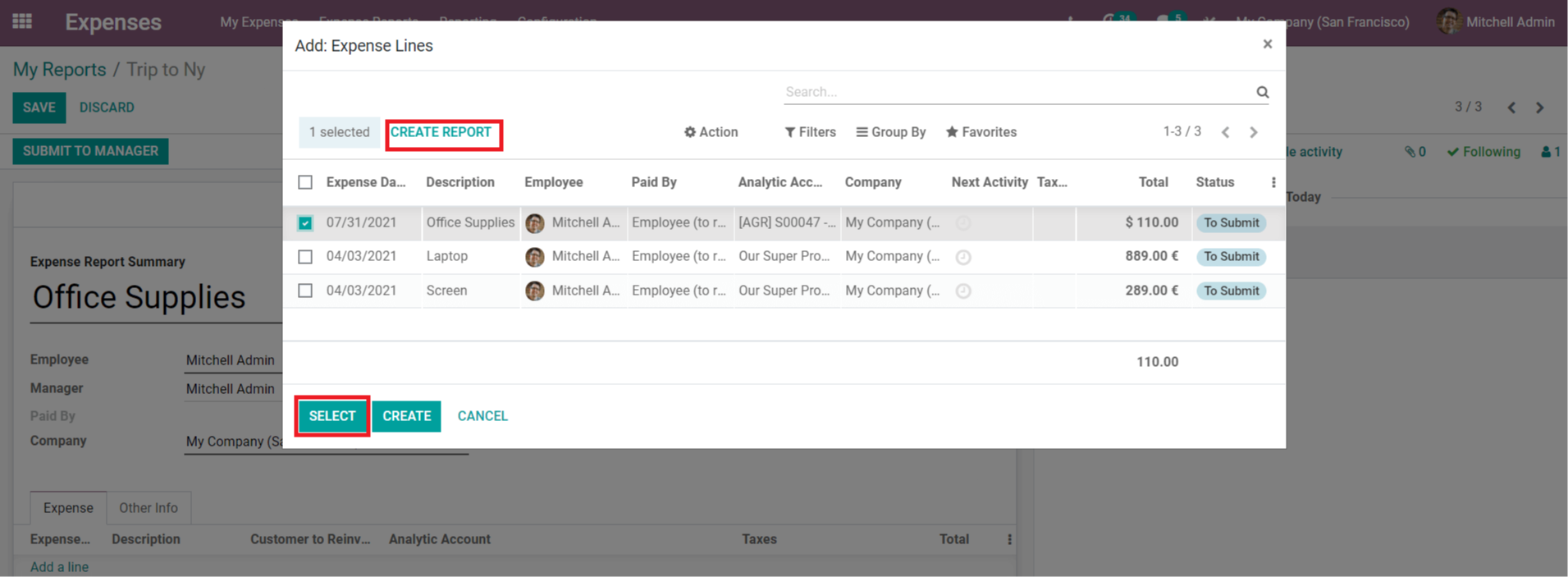
Task: Click activity clock icon for Office Supplies row
Action: pos(963,222)
